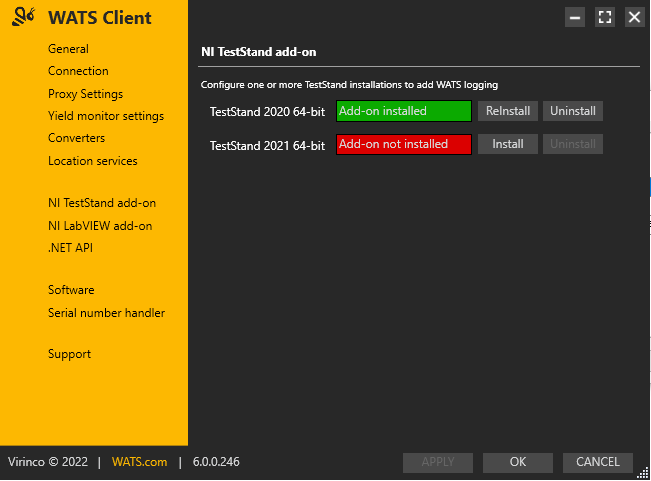The height and width of the screenshot is (481, 651).
Task: Confirm with the OK button
Action: tap(518, 462)
